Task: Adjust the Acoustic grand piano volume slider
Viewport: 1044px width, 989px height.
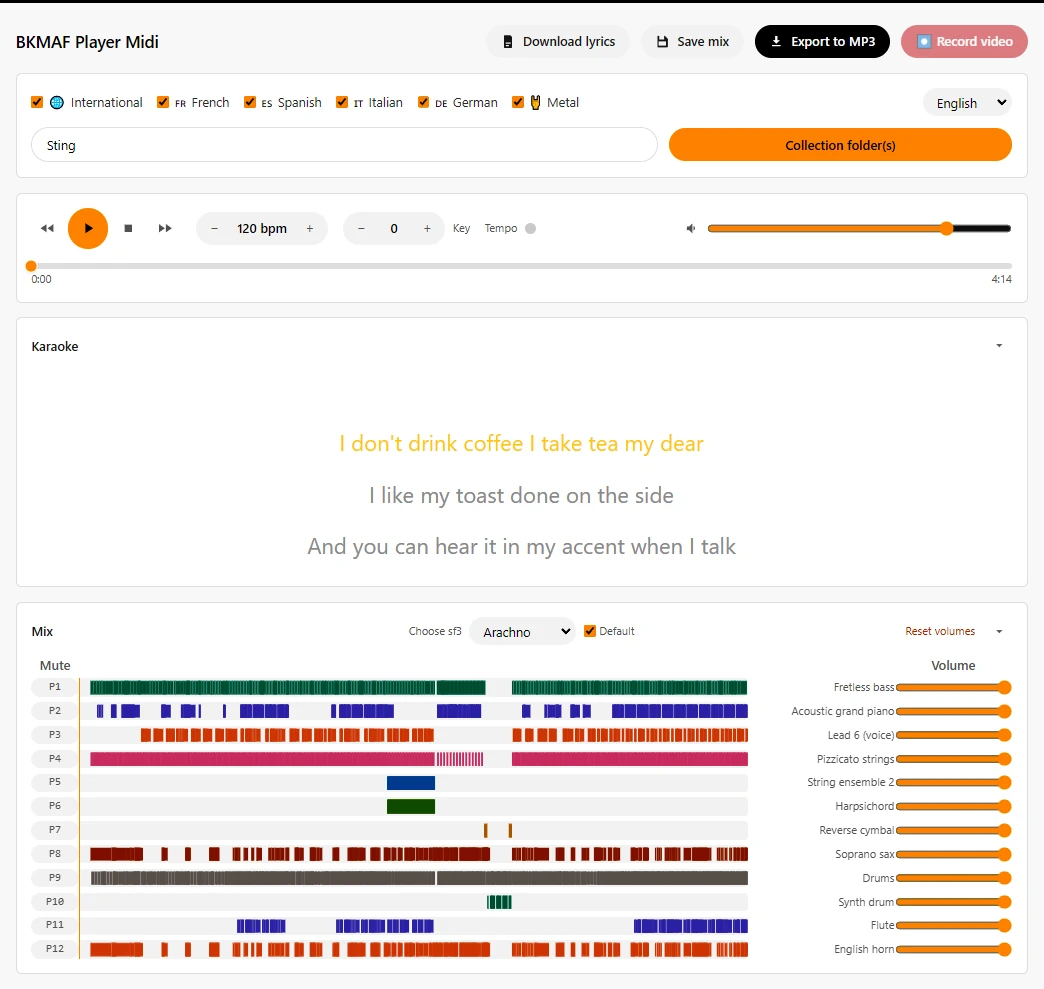Action: pyautogui.click(x=953, y=711)
